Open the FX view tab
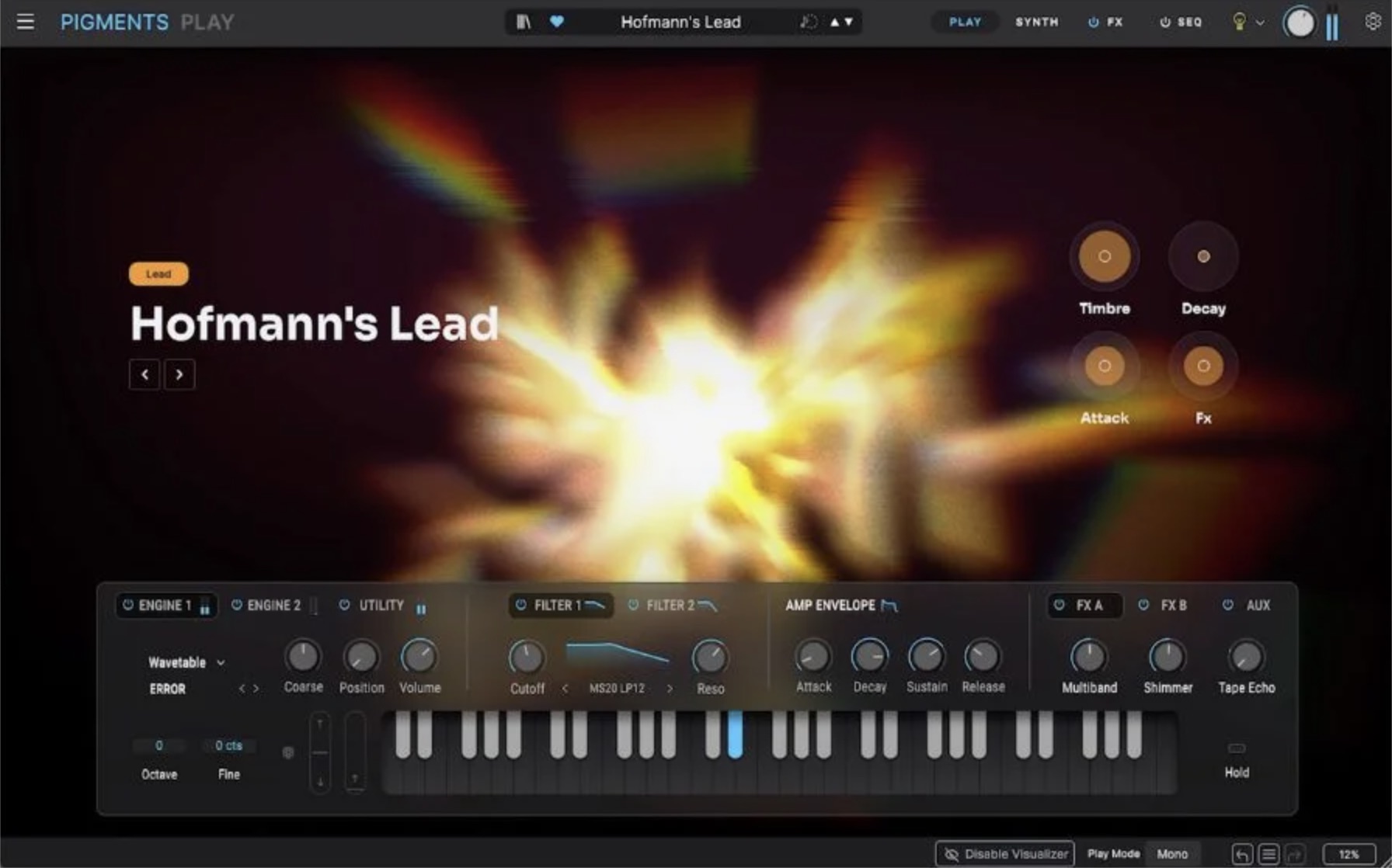The width and height of the screenshot is (1392, 868). (x=1115, y=22)
